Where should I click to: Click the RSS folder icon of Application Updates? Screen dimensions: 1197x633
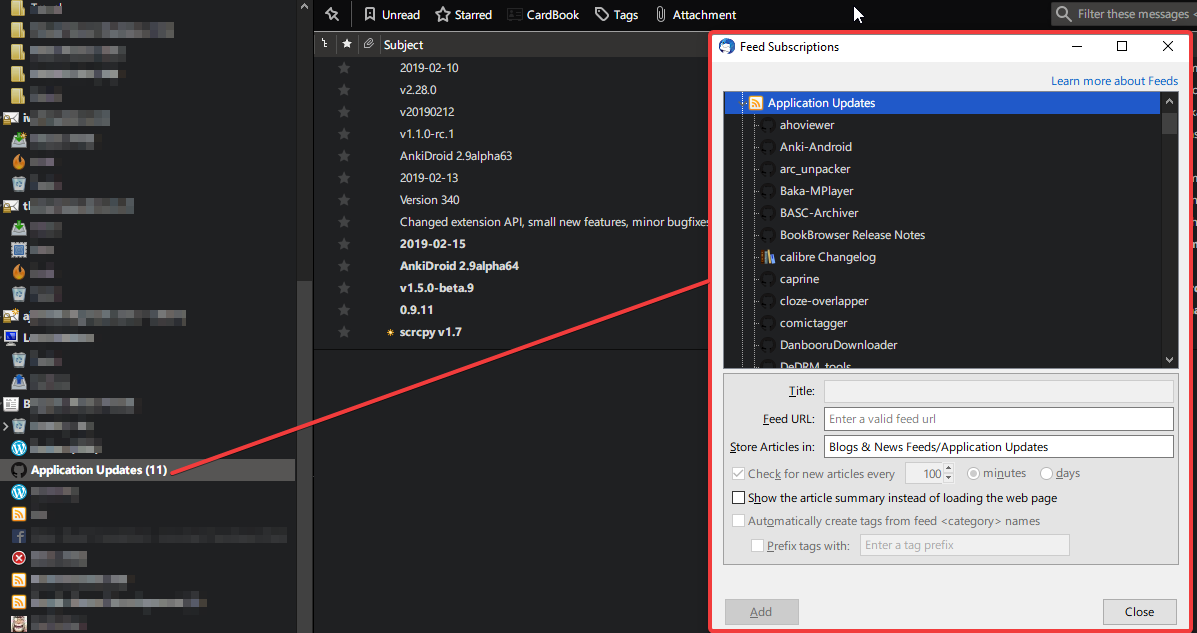pos(756,103)
